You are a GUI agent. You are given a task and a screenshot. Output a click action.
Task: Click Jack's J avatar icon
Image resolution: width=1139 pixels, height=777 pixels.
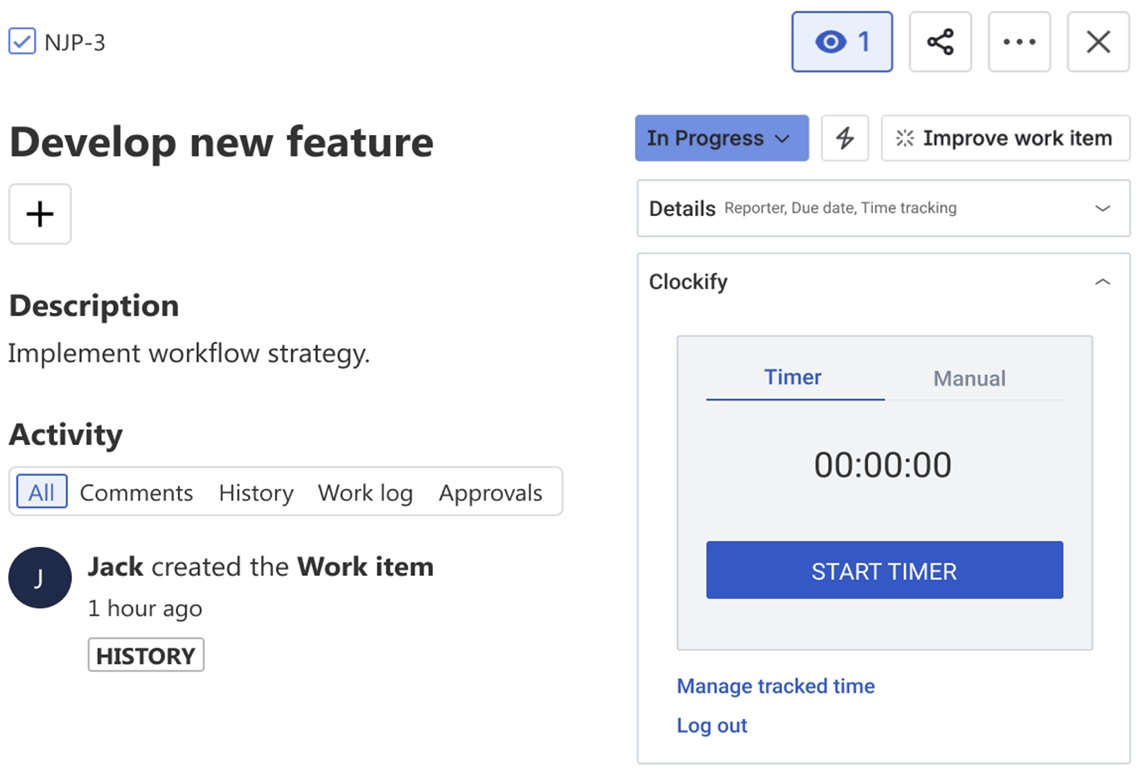point(40,578)
